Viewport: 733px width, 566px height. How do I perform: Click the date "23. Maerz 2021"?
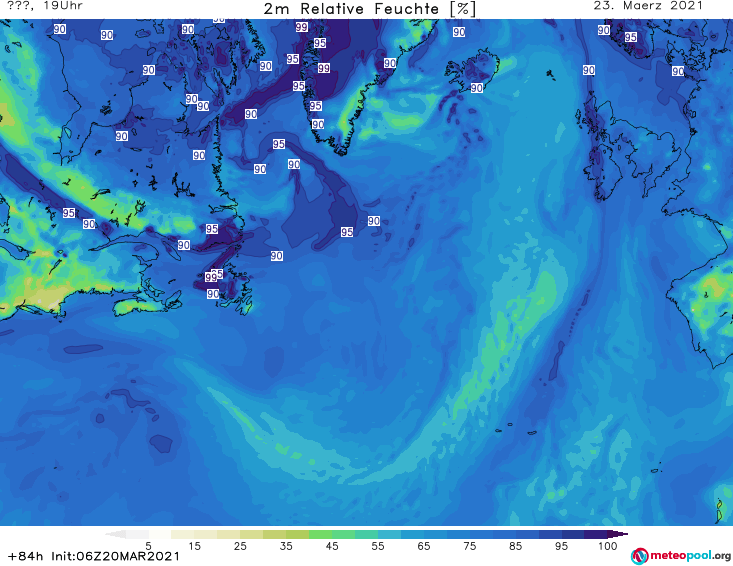[648, 6]
